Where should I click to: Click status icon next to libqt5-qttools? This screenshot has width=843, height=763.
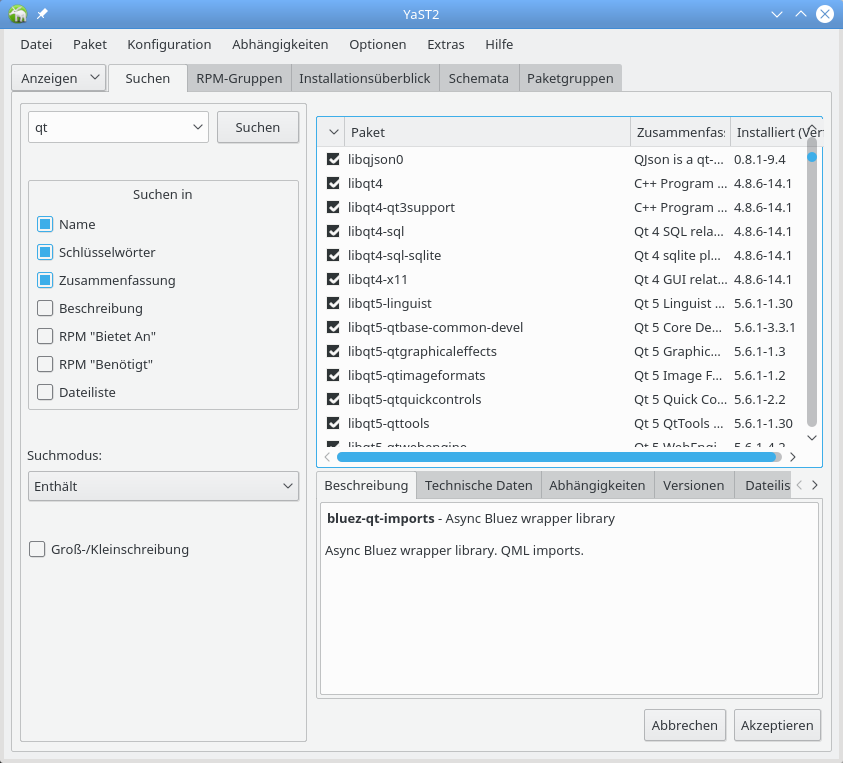[x=334, y=423]
